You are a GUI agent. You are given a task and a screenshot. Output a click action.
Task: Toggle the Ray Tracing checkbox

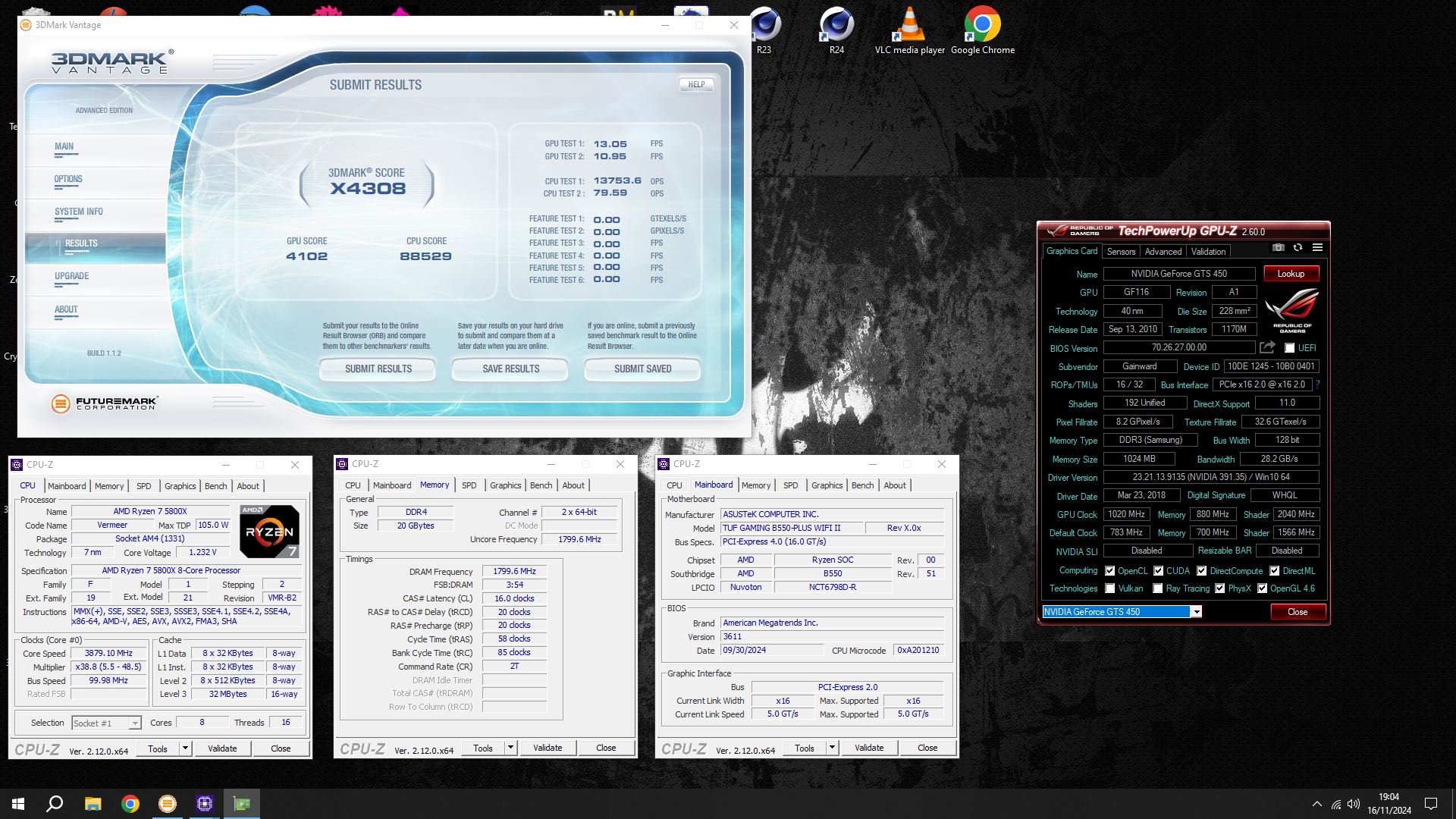click(x=1157, y=588)
